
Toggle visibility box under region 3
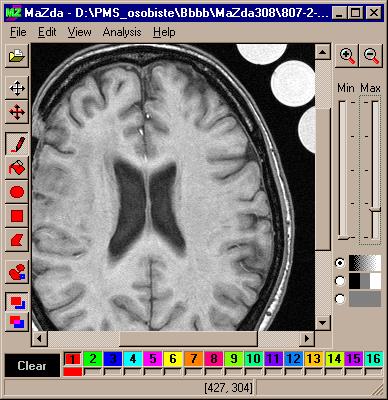(x=113, y=372)
